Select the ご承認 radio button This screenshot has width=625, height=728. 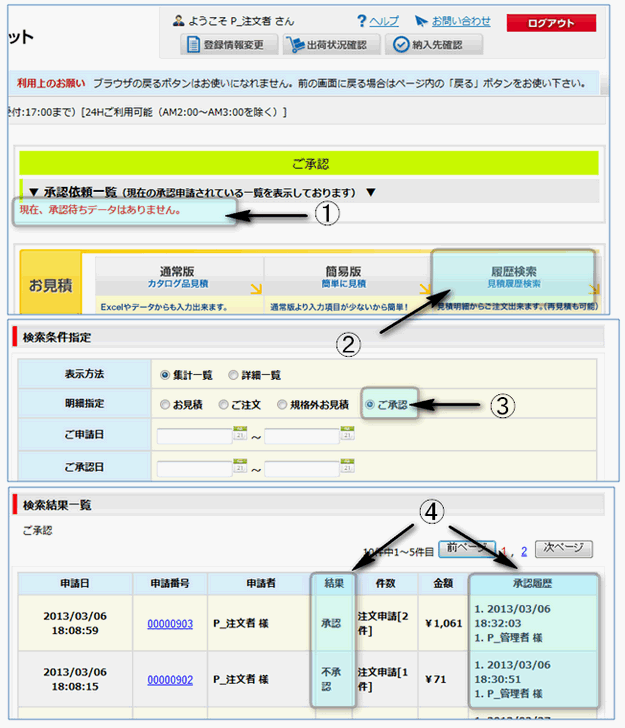(370, 404)
